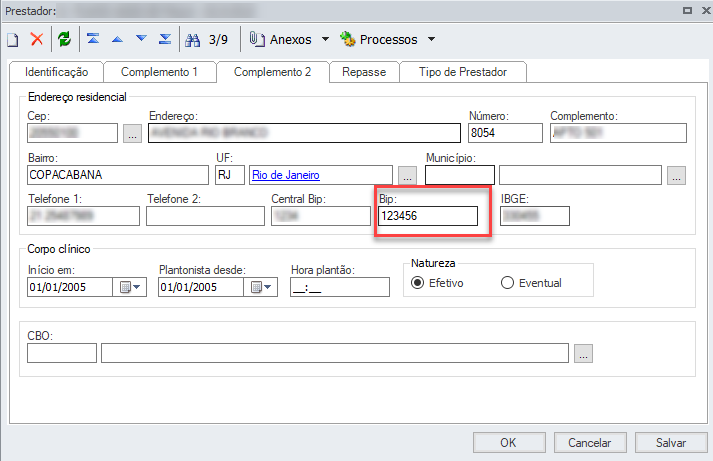
Task: Click the Processos toolbar button
Action: coord(379,40)
